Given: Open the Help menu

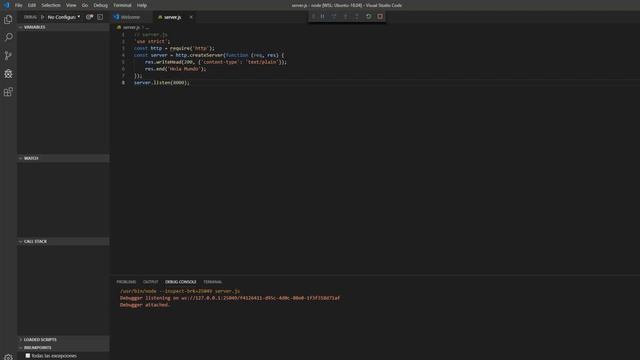Looking at the screenshot, I should point(142,5).
